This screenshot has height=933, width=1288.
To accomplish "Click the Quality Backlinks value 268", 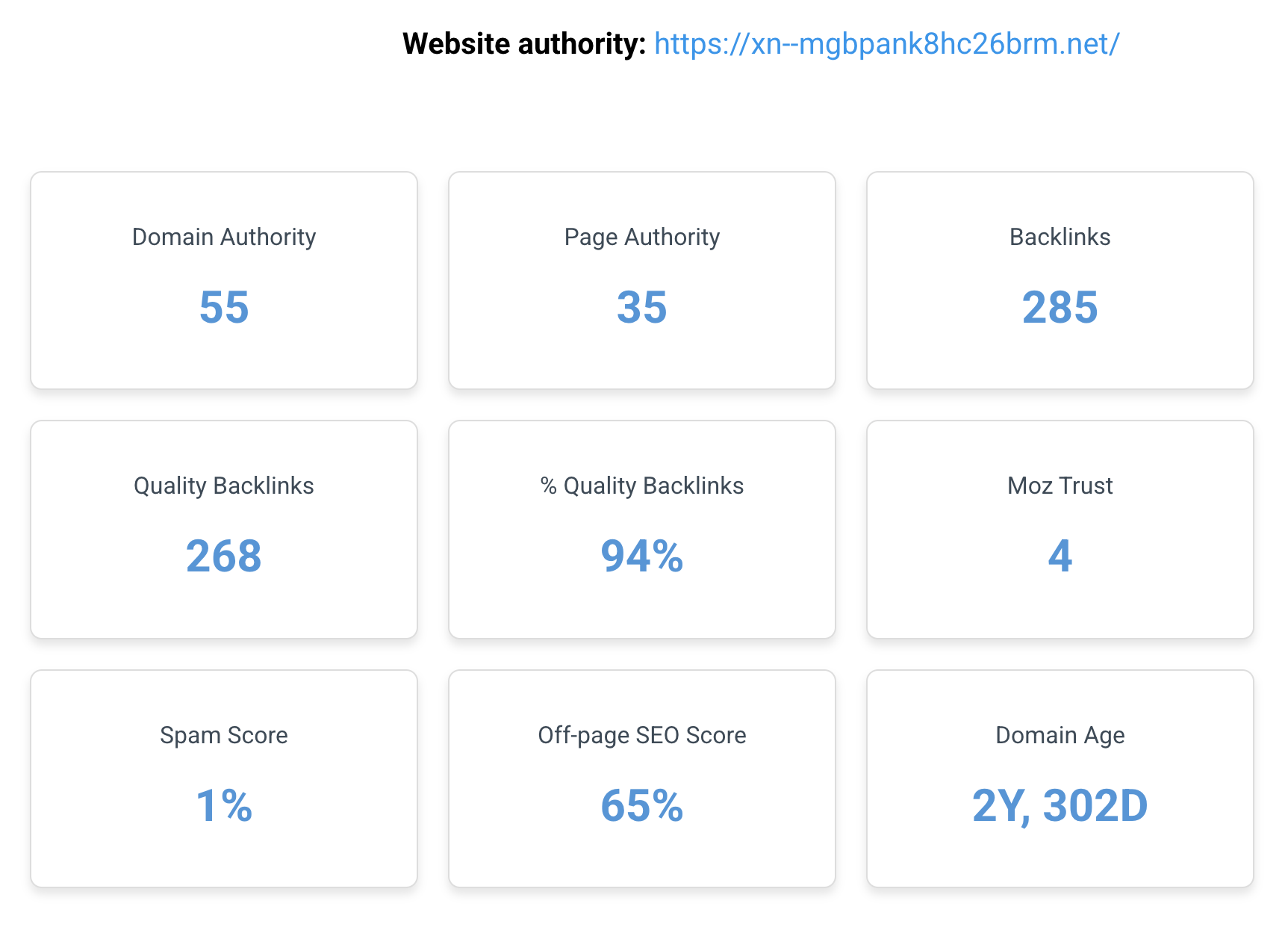I will [x=224, y=557].
